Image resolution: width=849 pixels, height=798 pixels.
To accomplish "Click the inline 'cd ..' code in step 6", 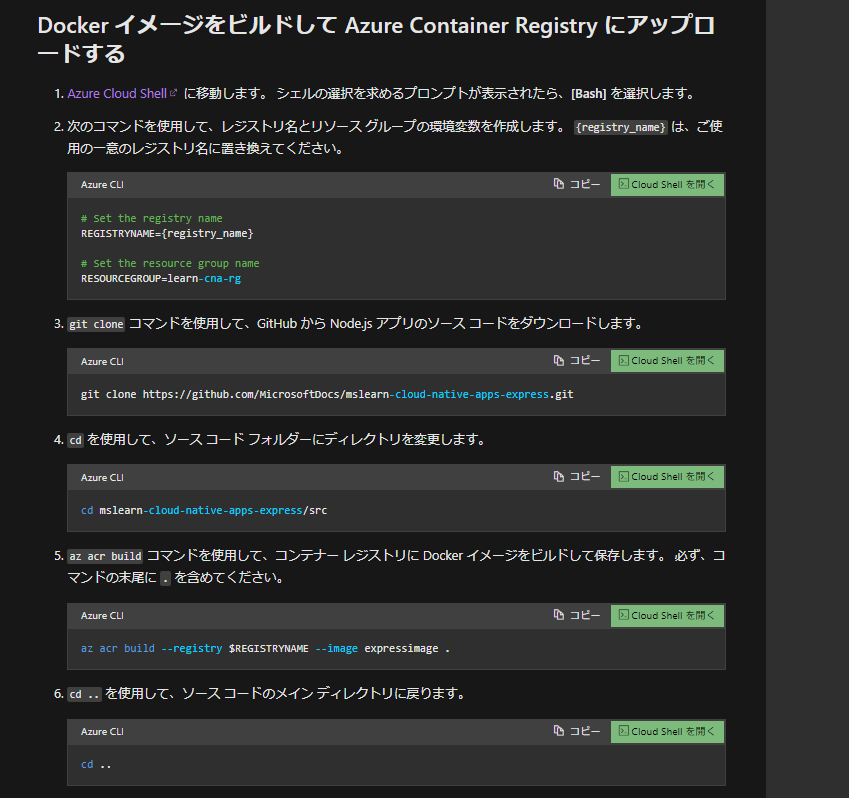I will pyautogui.click(x=84, y=694).
